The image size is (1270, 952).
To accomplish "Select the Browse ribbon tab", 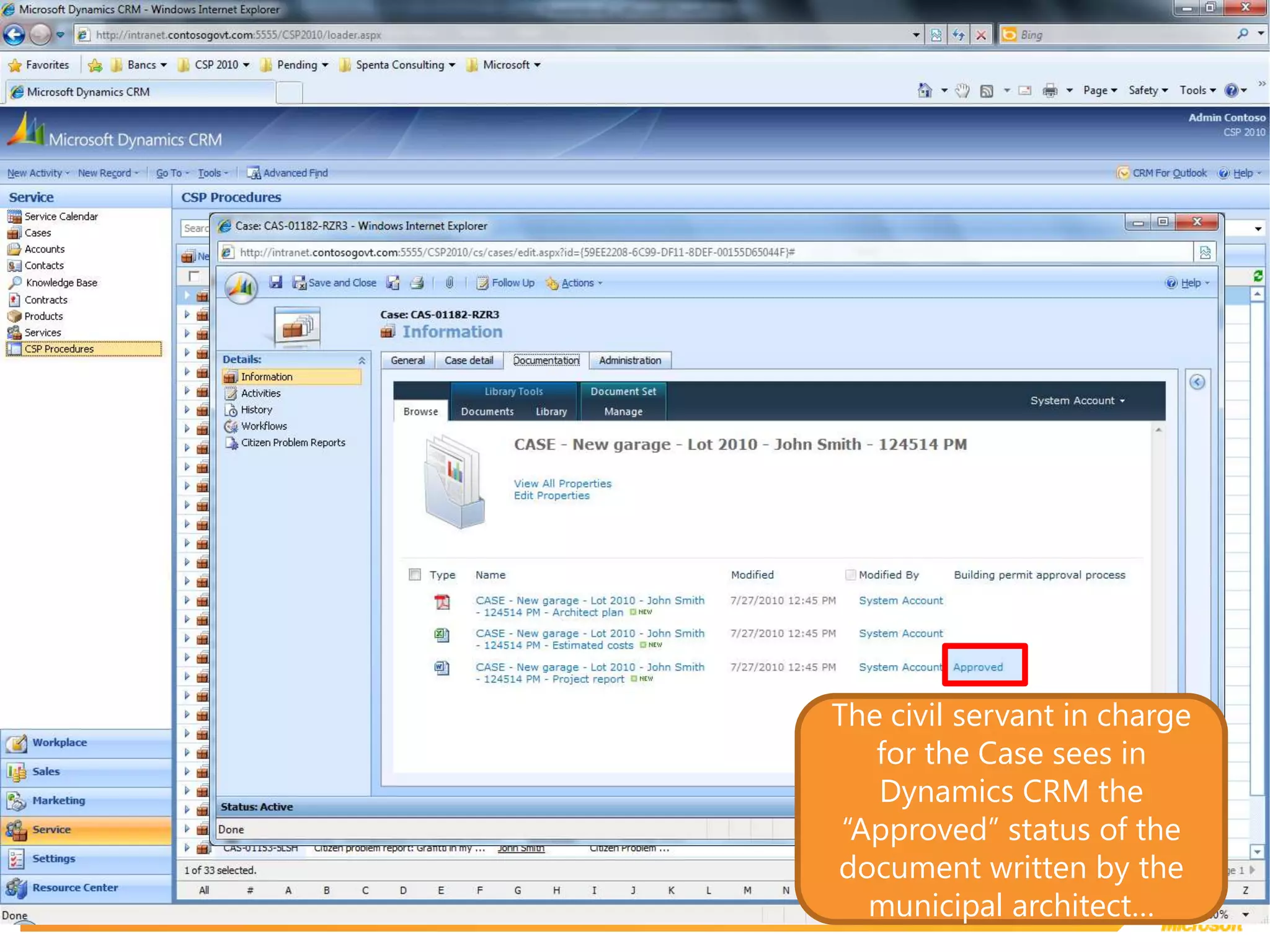I will (x=420, y=411).
